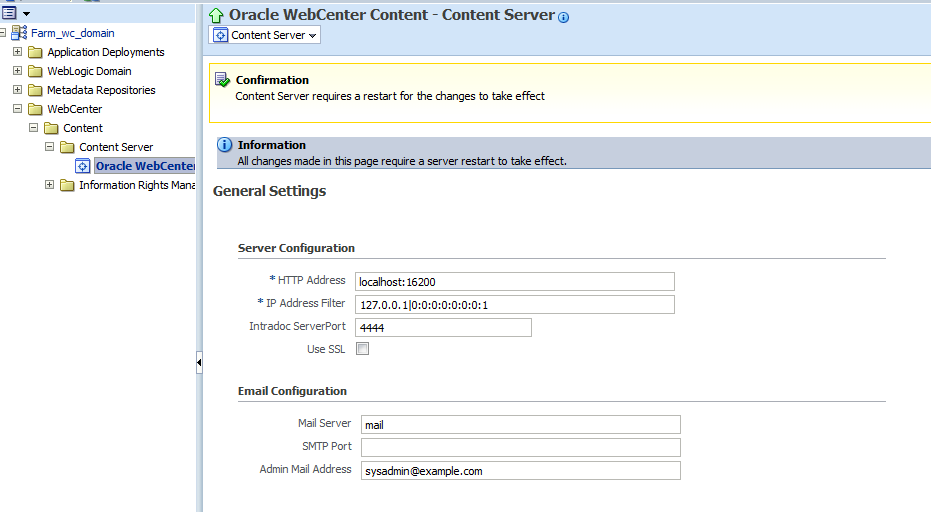Click the Farm_wc_domain farm icon

[20, 33]
